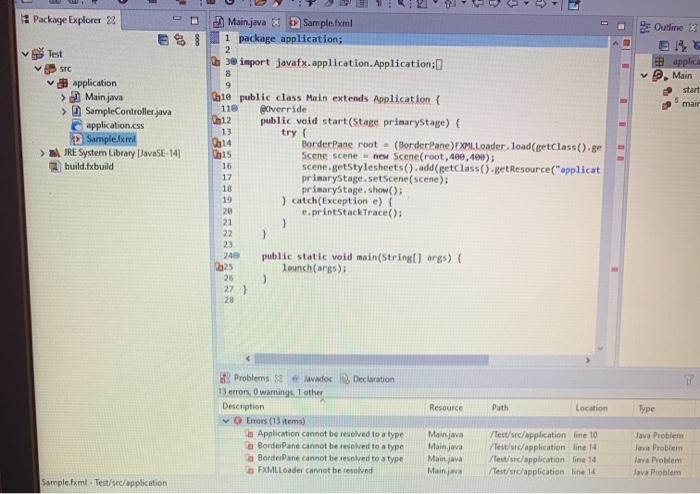Open the Javadoc tab

click(x=317, y=379)
